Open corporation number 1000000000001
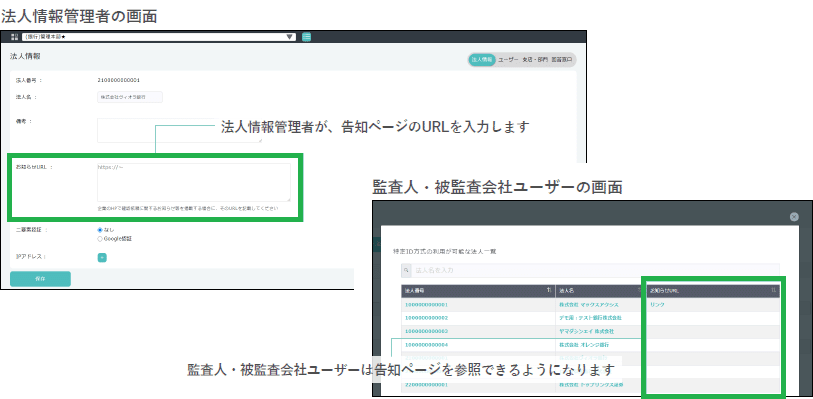 pyautogui.click(x=426, y=305)
